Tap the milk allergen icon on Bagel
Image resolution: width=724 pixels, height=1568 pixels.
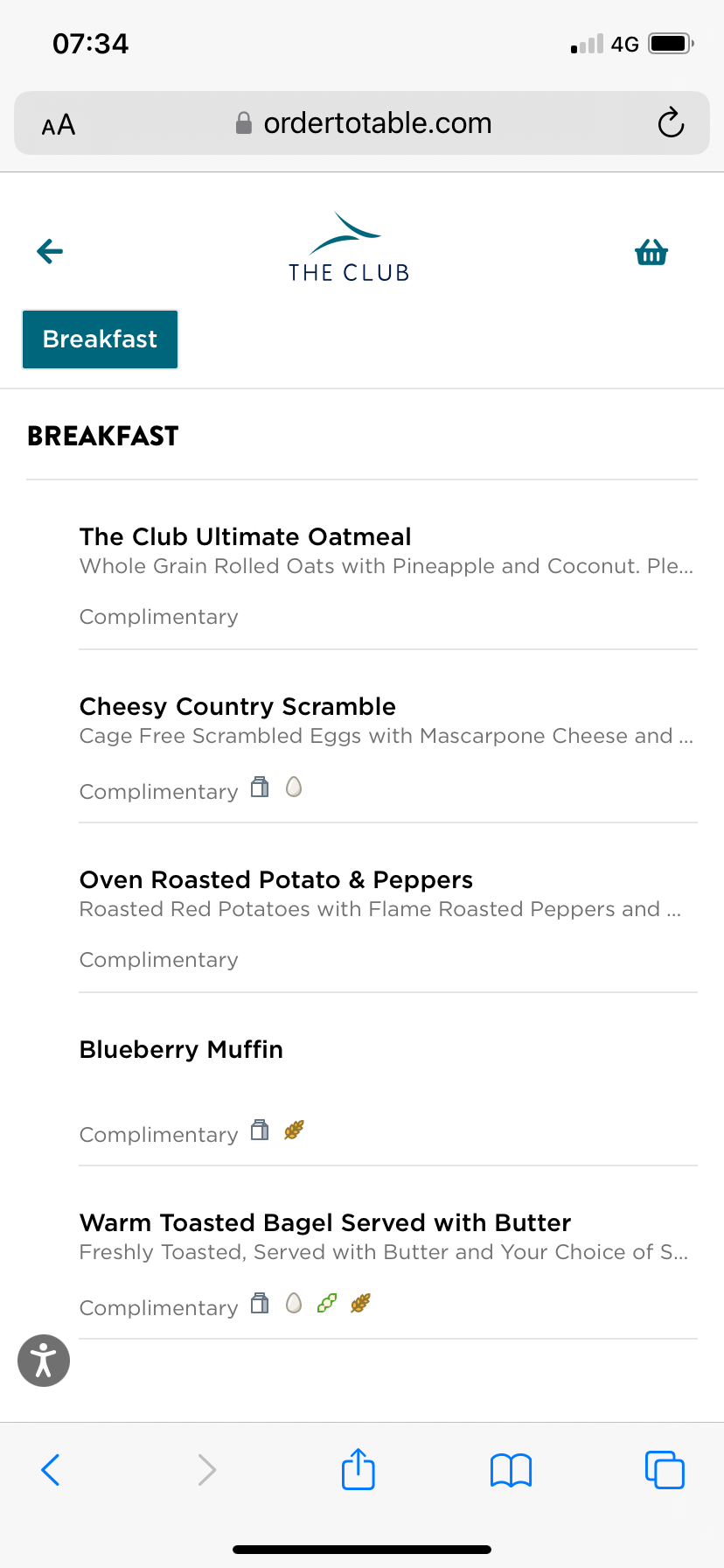click(260, 1303)
